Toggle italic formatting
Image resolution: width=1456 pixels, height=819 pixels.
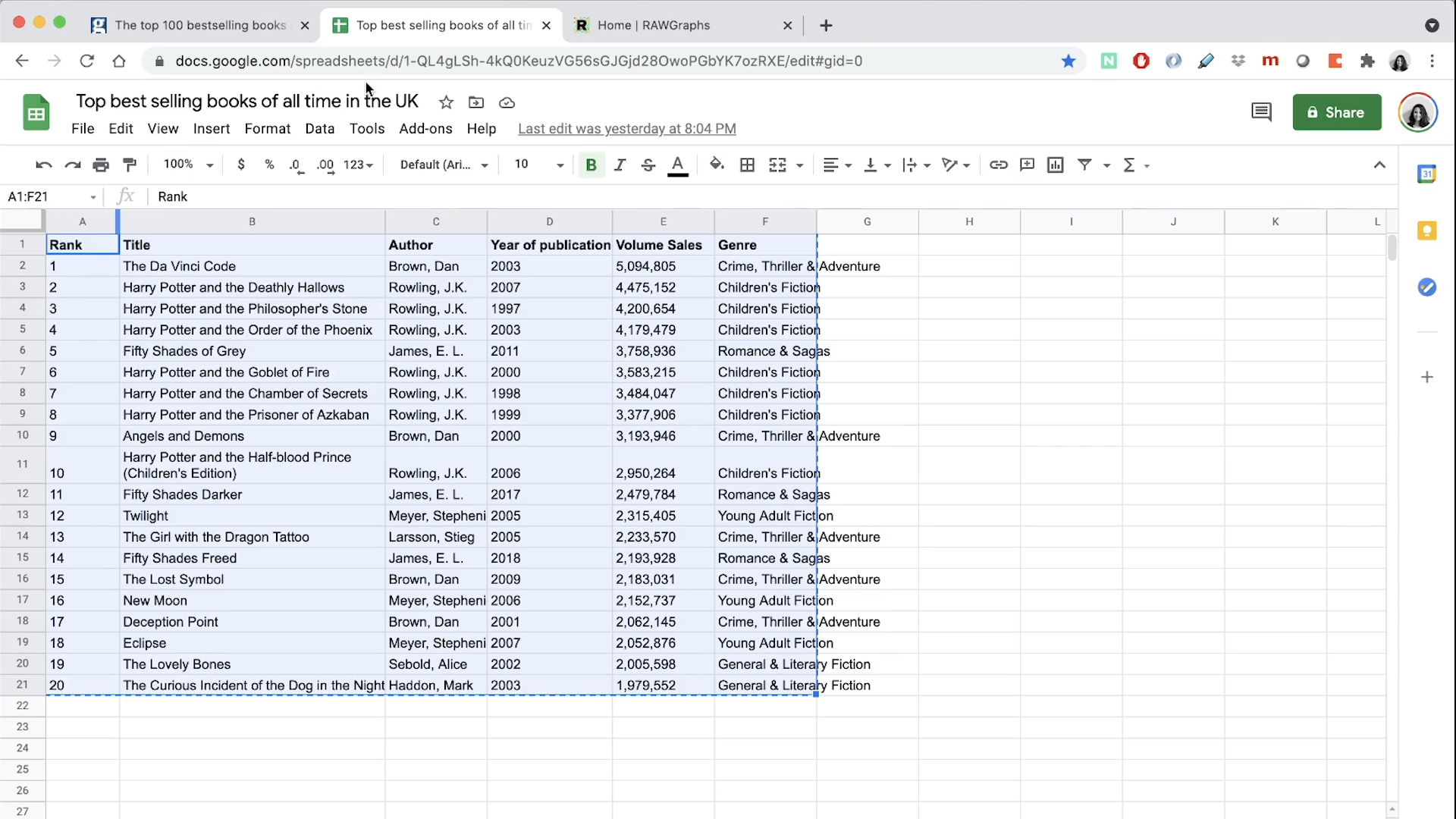[620, 165]
